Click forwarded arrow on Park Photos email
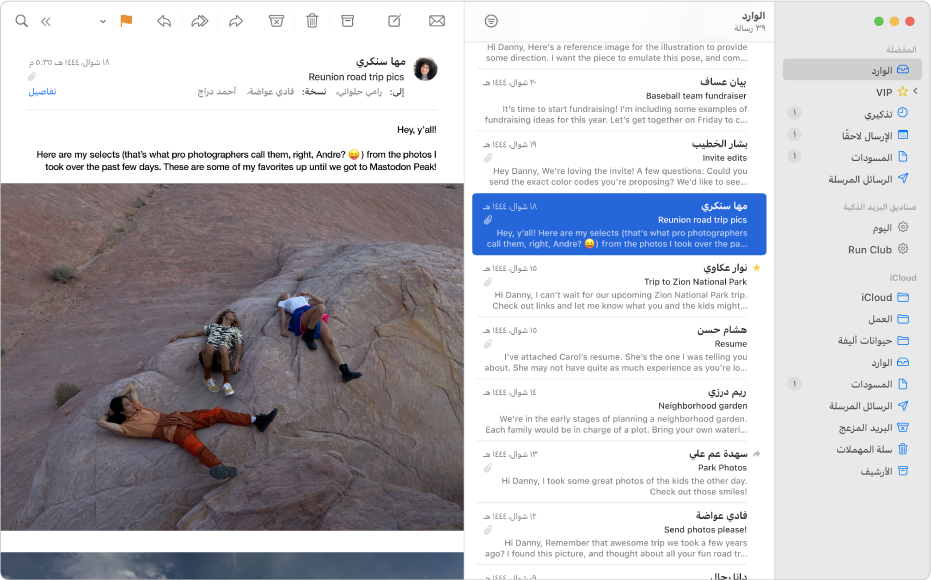931x580 pixels. [x=756, y=454]
